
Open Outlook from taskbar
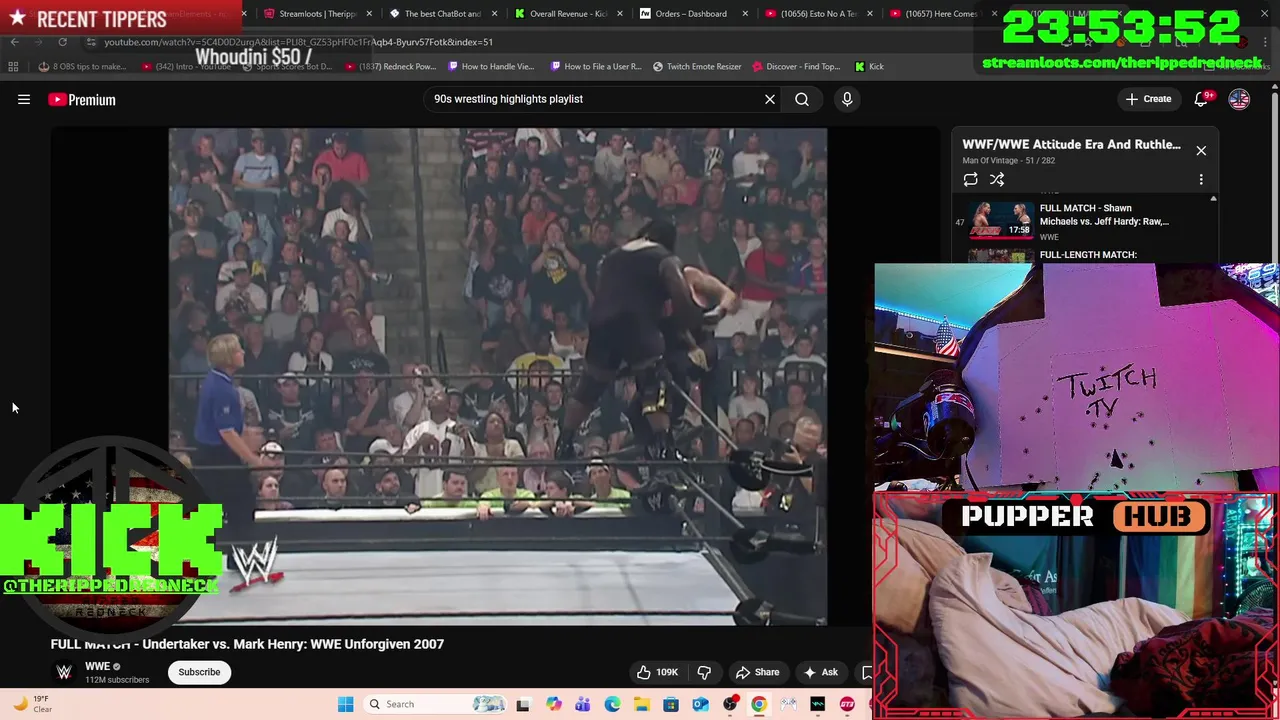700,704
